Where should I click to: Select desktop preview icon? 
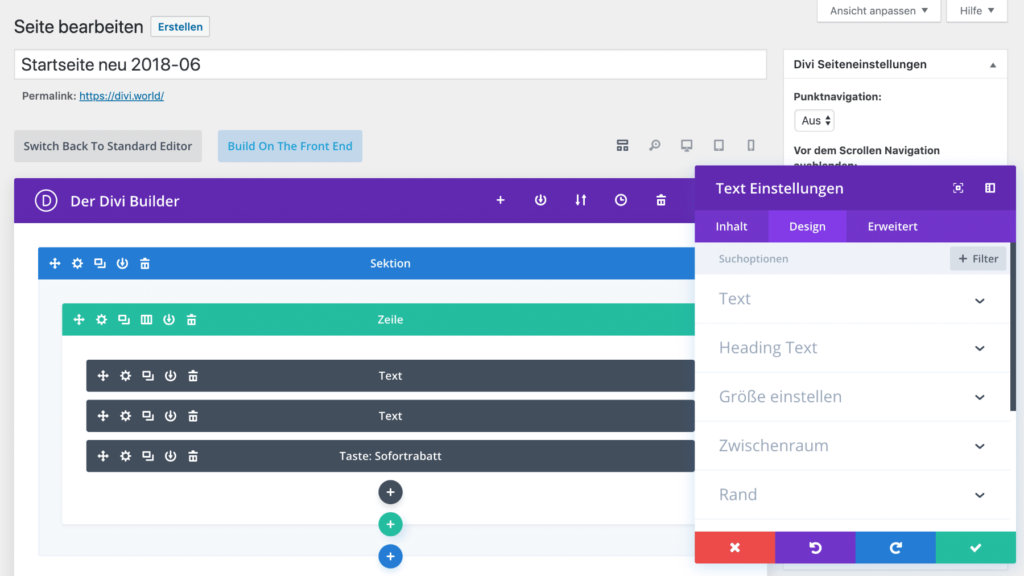pos(686,145)
